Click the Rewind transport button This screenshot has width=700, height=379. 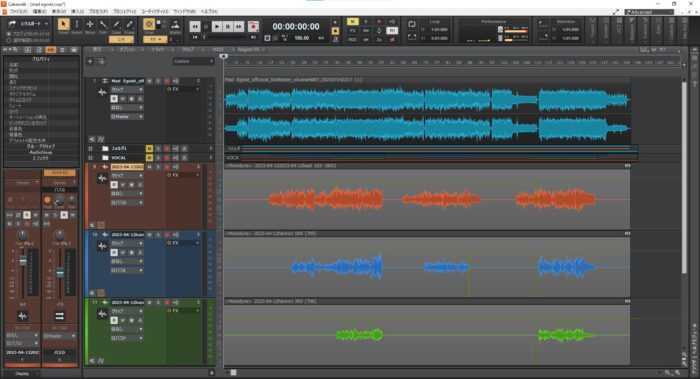point(195,27)
